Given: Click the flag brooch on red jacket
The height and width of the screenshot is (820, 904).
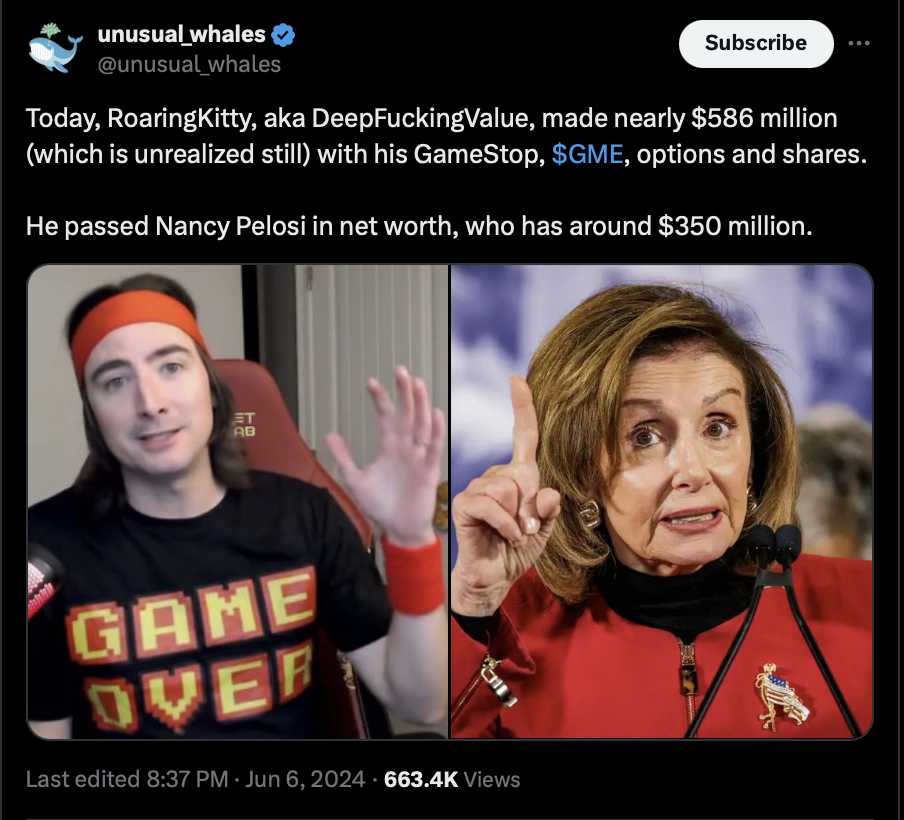Looking at the screenshot, I should [x=781, y=696].
